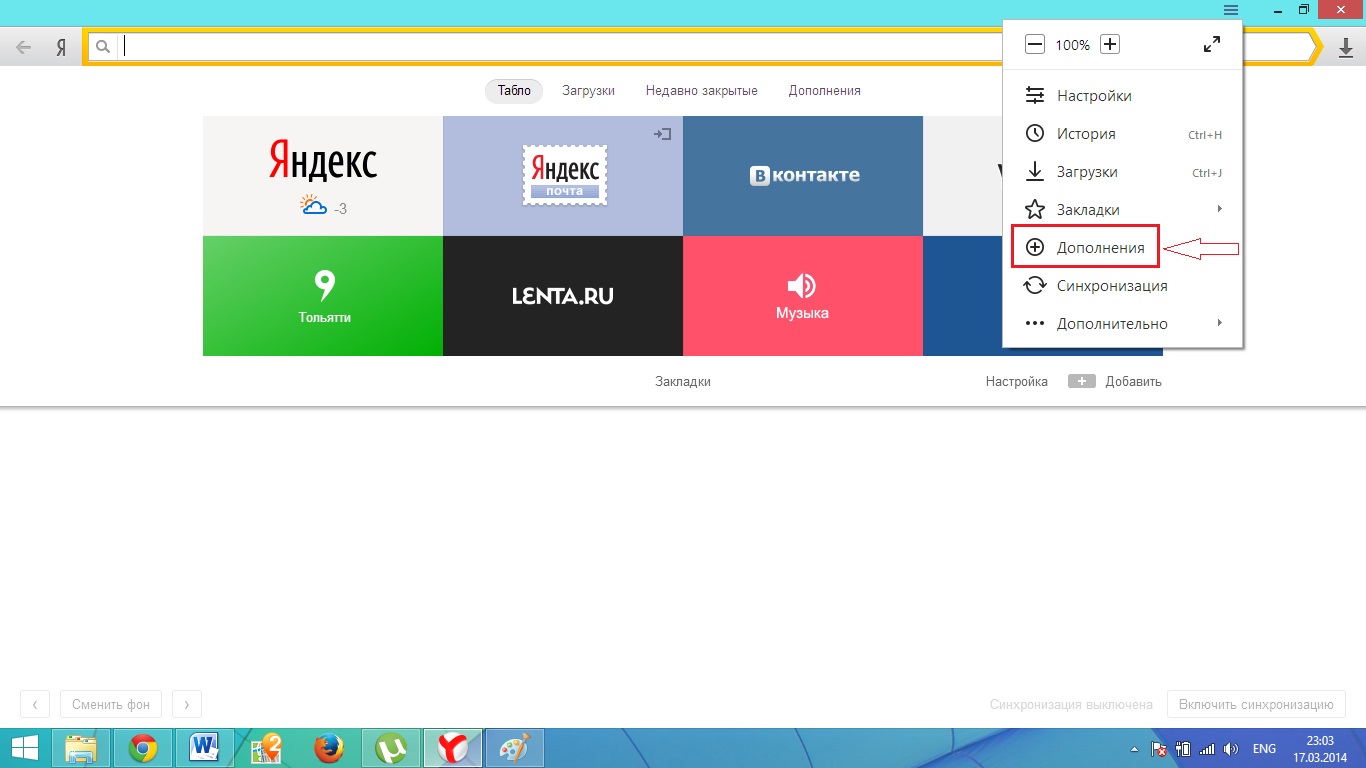
Task: Open Microsoft Word from the taskbar
Action: point(204,748)
